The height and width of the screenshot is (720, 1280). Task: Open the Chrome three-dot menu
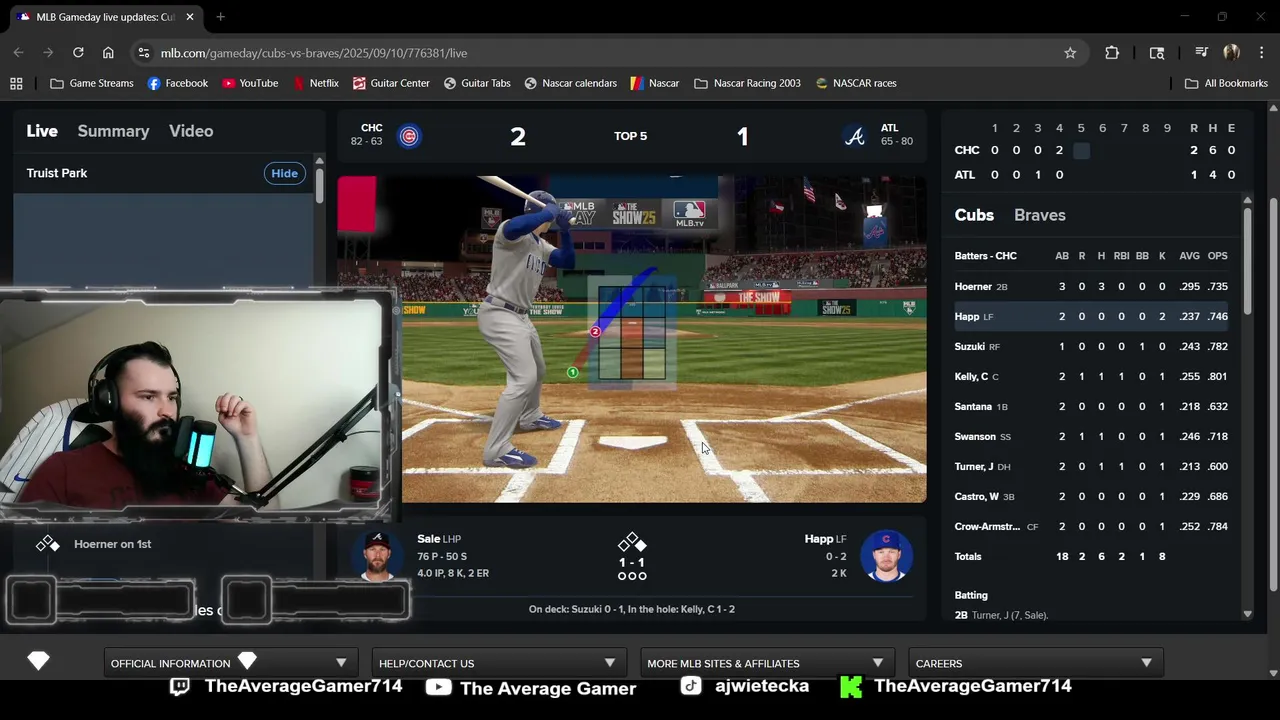[1261, 53]
